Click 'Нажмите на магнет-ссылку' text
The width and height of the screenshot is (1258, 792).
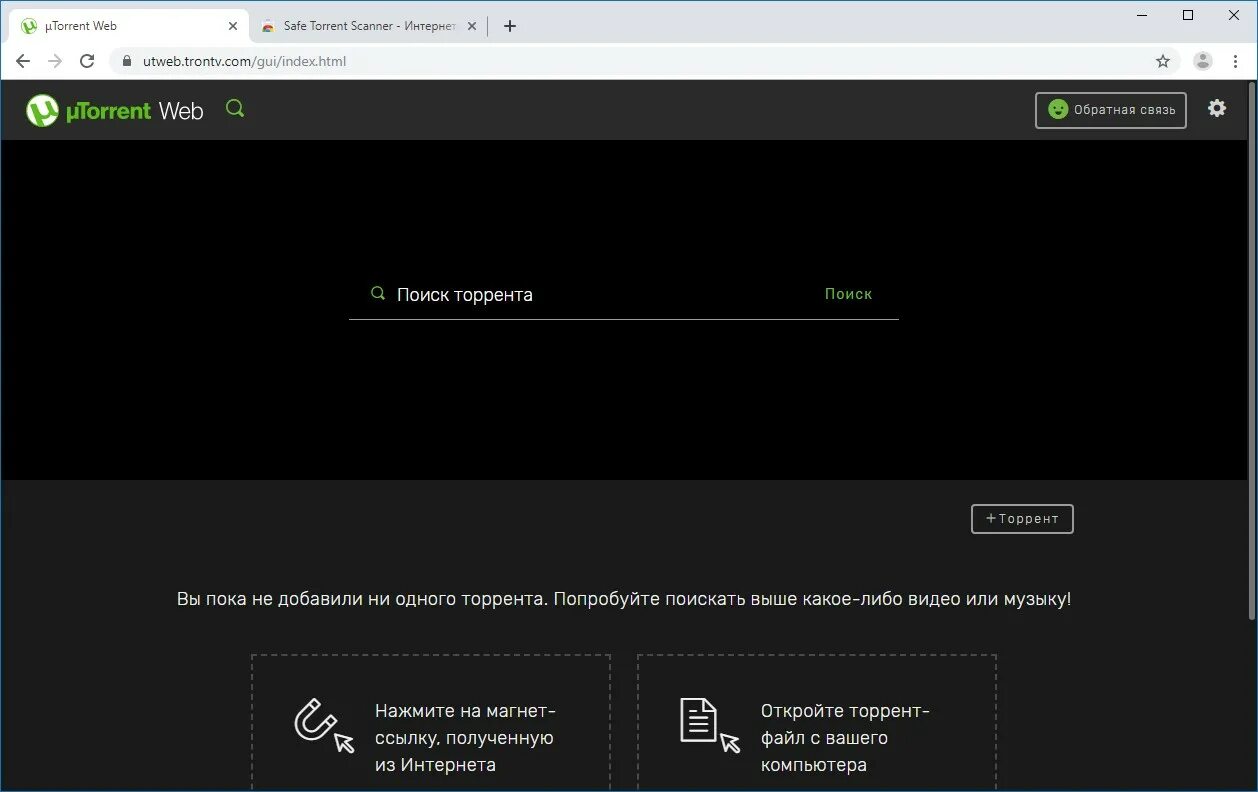[x=465, y=738]
